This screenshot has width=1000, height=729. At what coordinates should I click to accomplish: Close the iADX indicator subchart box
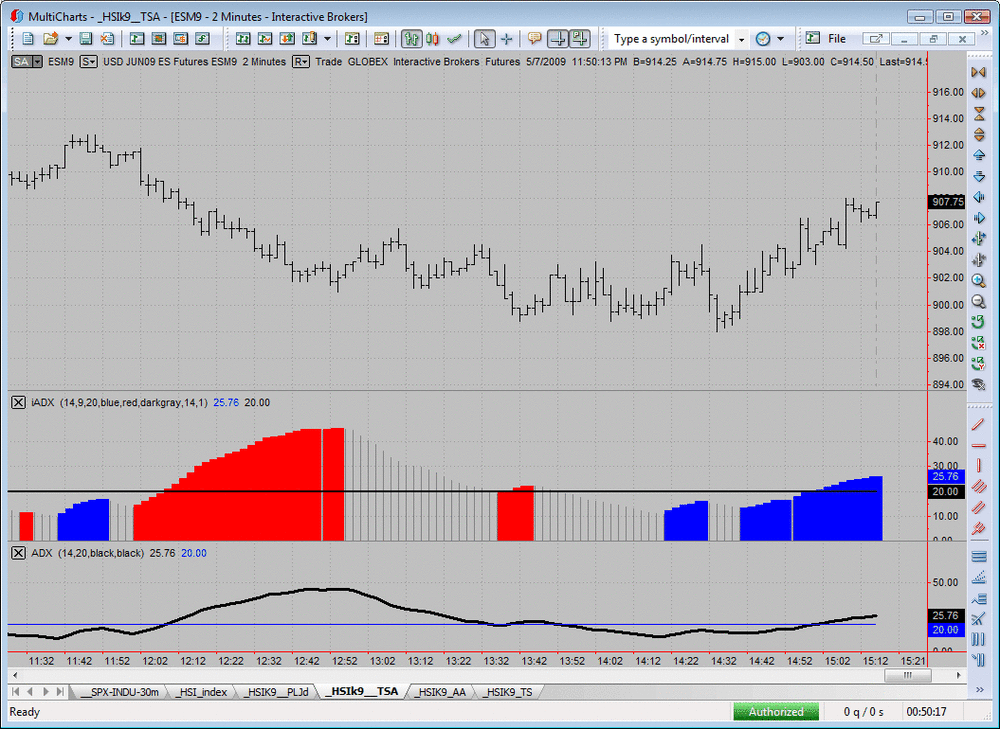click(18, 402)
